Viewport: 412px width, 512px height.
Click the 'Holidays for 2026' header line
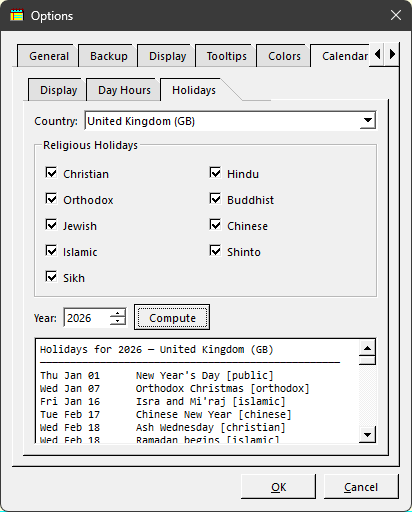click(x=157, y=349)
